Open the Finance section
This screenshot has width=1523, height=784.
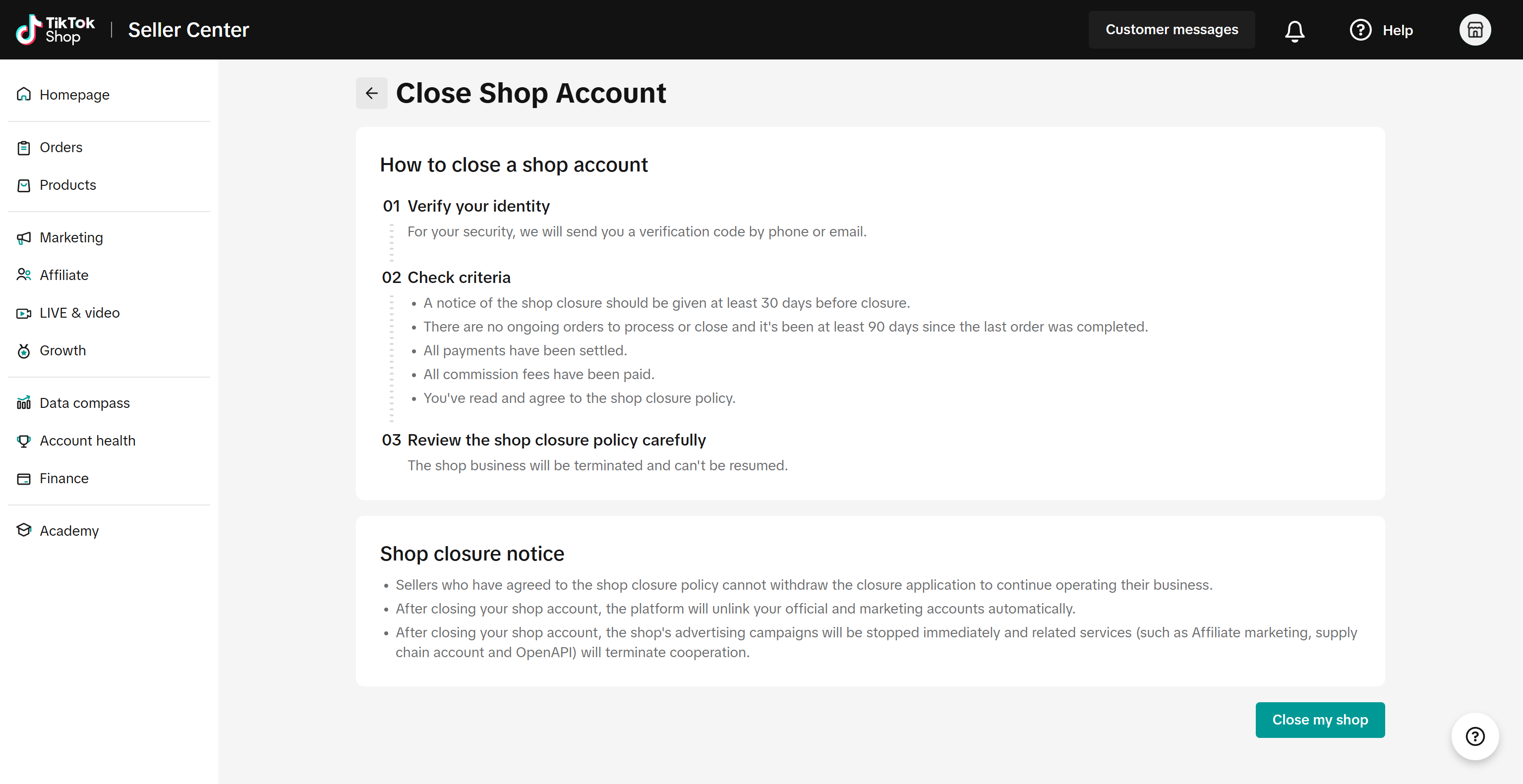(63, 478)
